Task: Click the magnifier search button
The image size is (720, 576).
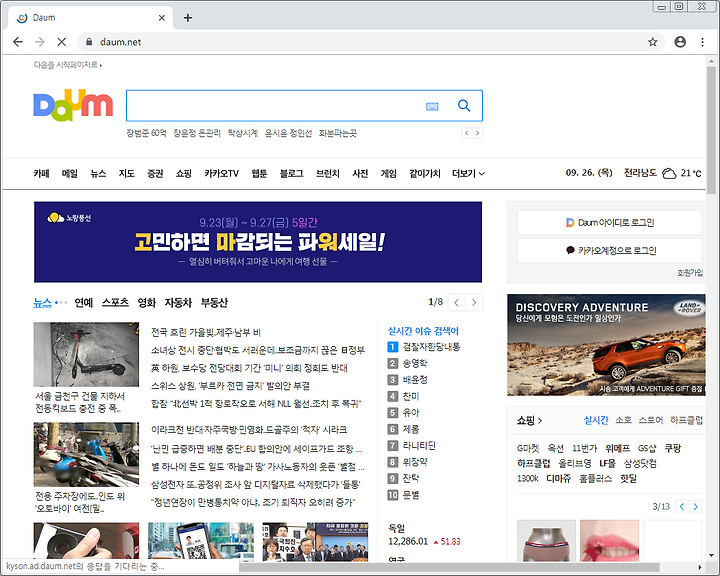Action: (464, 106)
